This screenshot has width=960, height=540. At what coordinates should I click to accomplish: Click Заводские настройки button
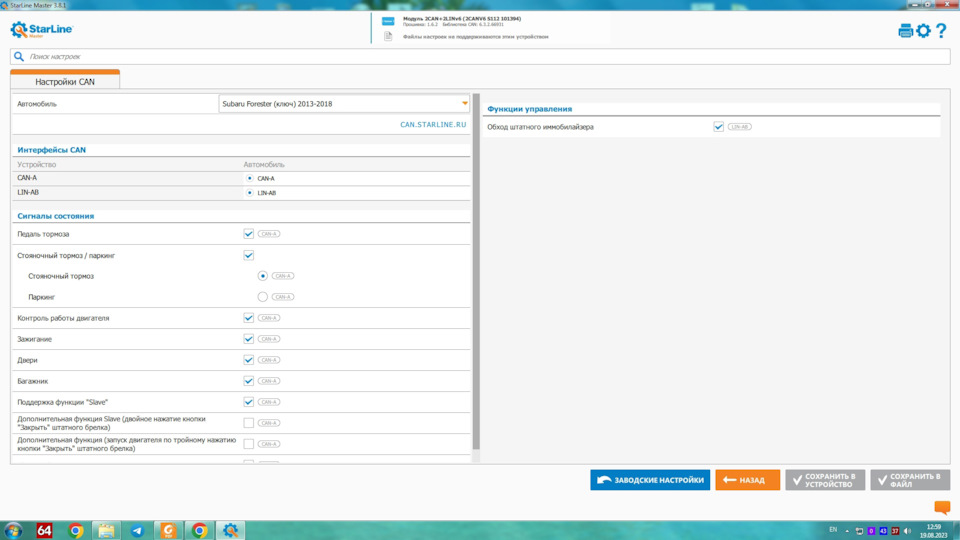coord(650,480)
